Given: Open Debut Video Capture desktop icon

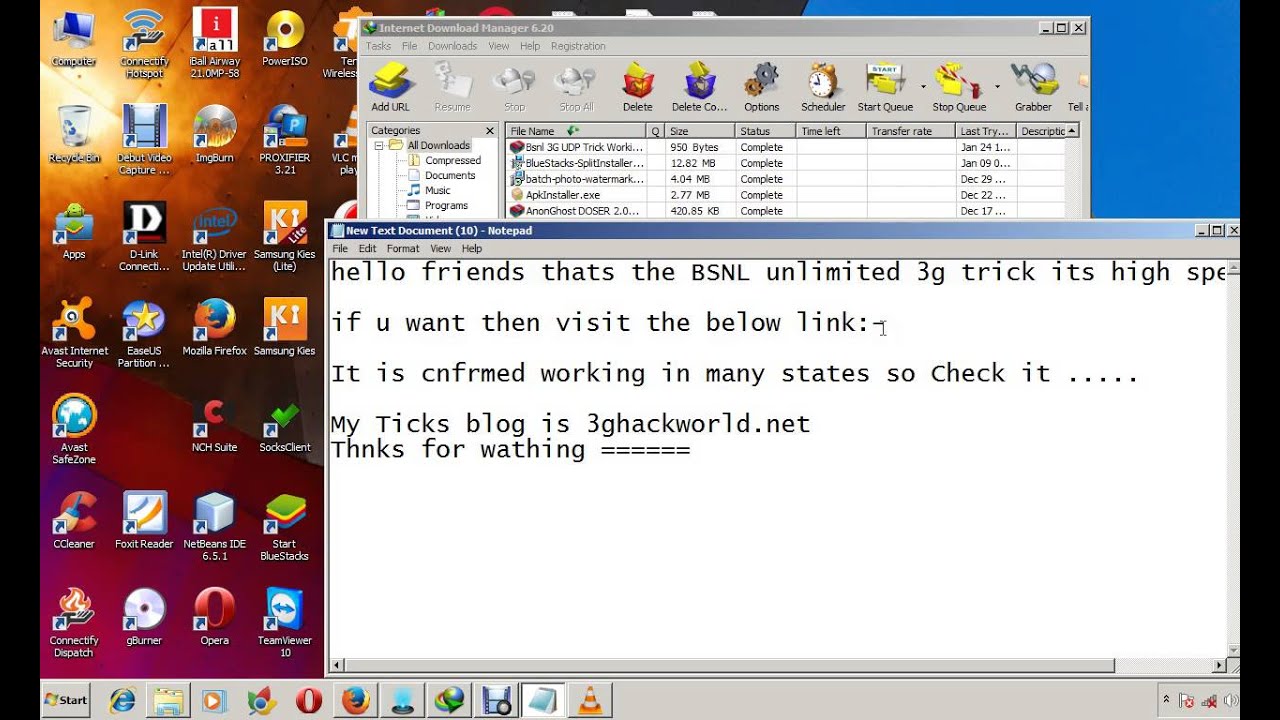Looking at the screenshot, I should pyautogui.click(x=144, y=140).
